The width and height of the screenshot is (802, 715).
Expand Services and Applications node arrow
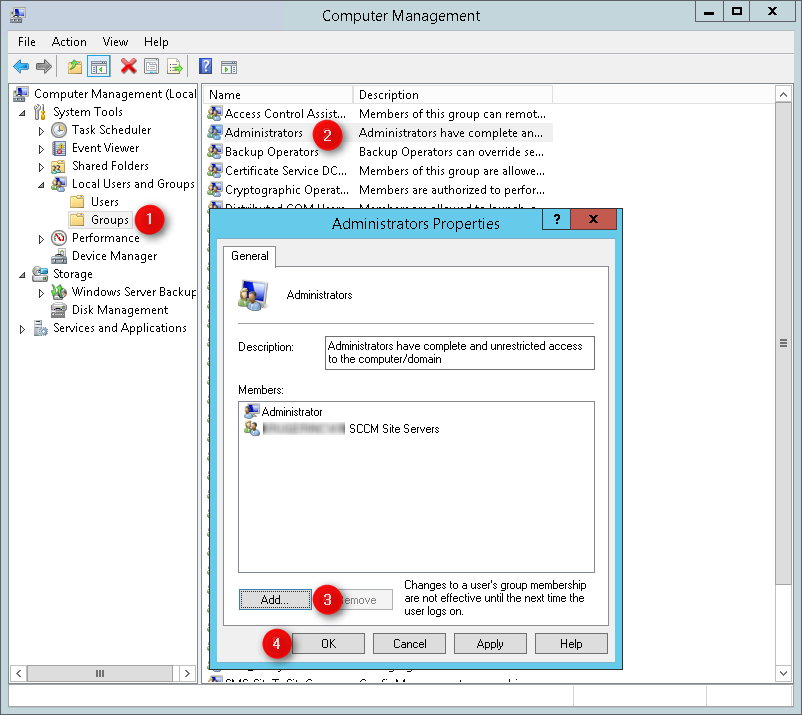coord(22,329)
